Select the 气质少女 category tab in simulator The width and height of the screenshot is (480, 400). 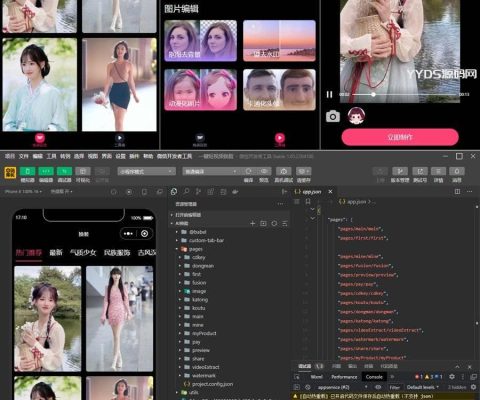click(83, 252)
